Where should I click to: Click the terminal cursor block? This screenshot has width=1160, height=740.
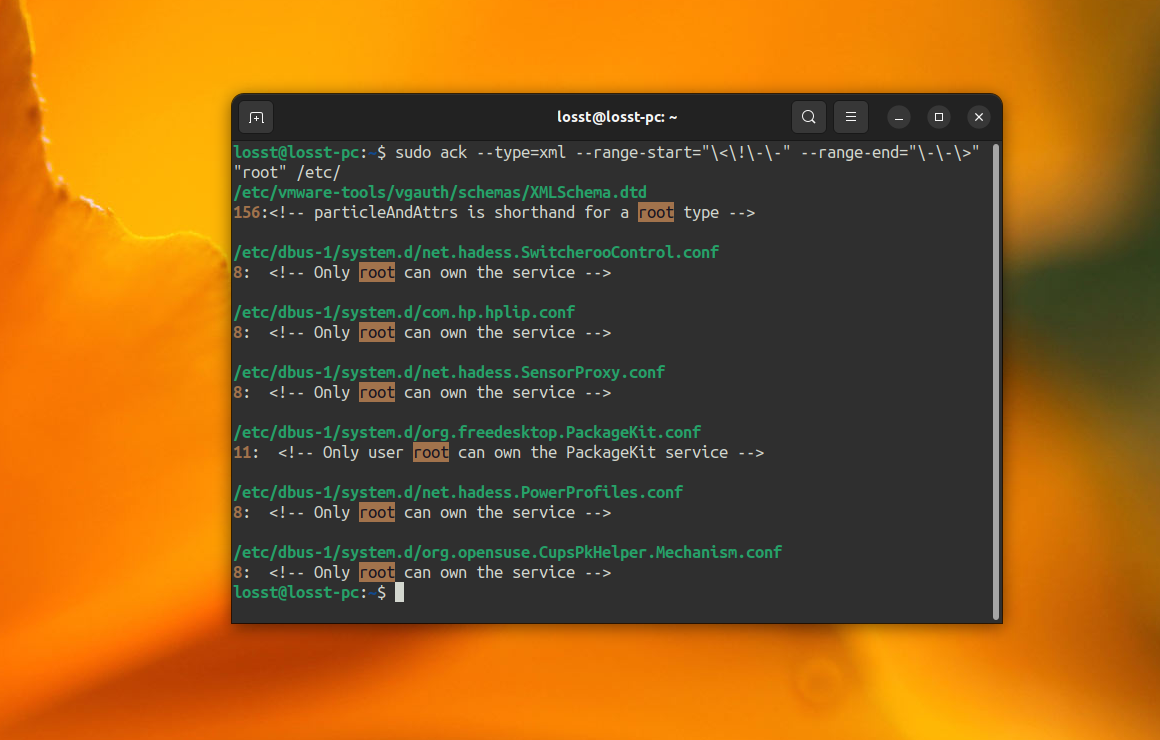coord(399,592)
